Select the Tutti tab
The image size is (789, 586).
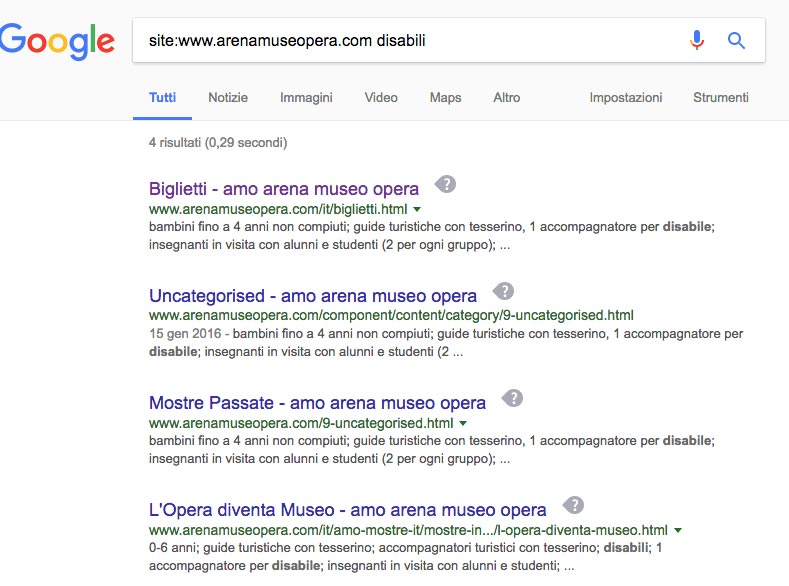pos(163,98)
